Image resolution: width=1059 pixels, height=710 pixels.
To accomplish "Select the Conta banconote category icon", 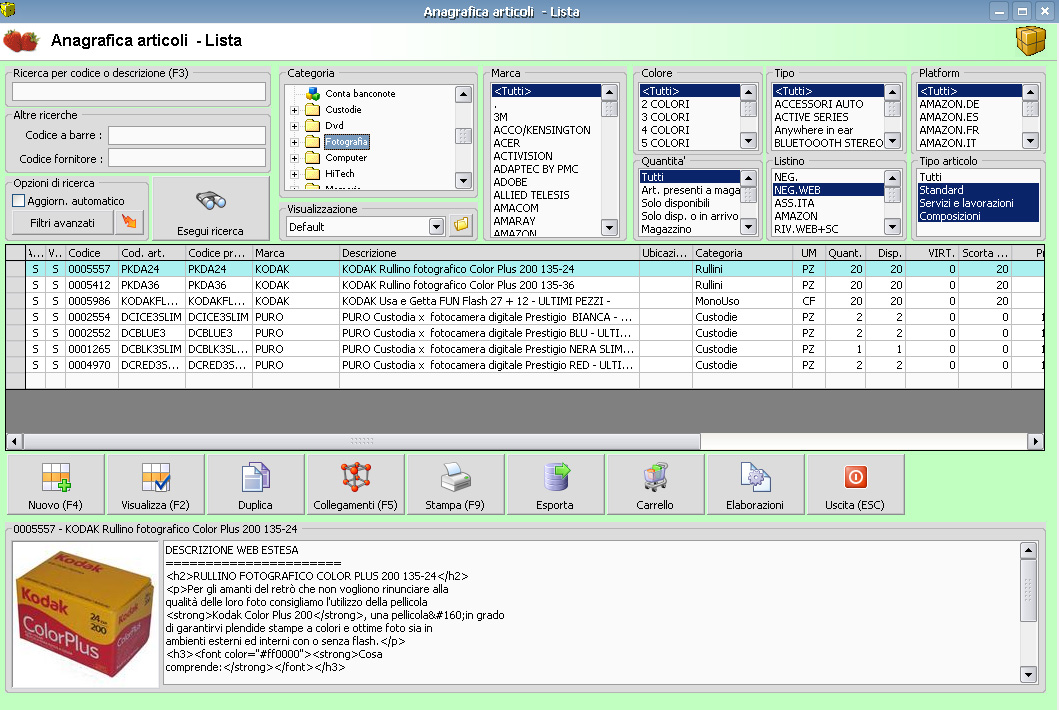I will pos(313,93).
